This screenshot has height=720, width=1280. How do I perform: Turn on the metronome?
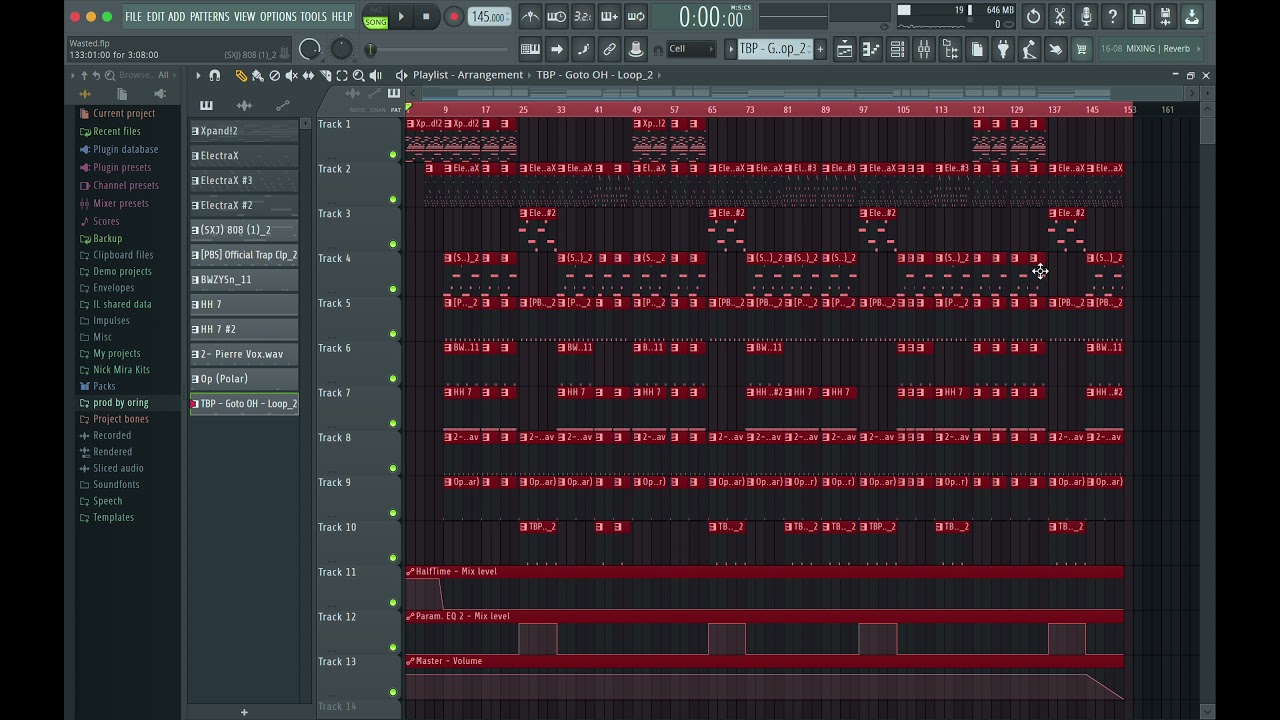530,16
